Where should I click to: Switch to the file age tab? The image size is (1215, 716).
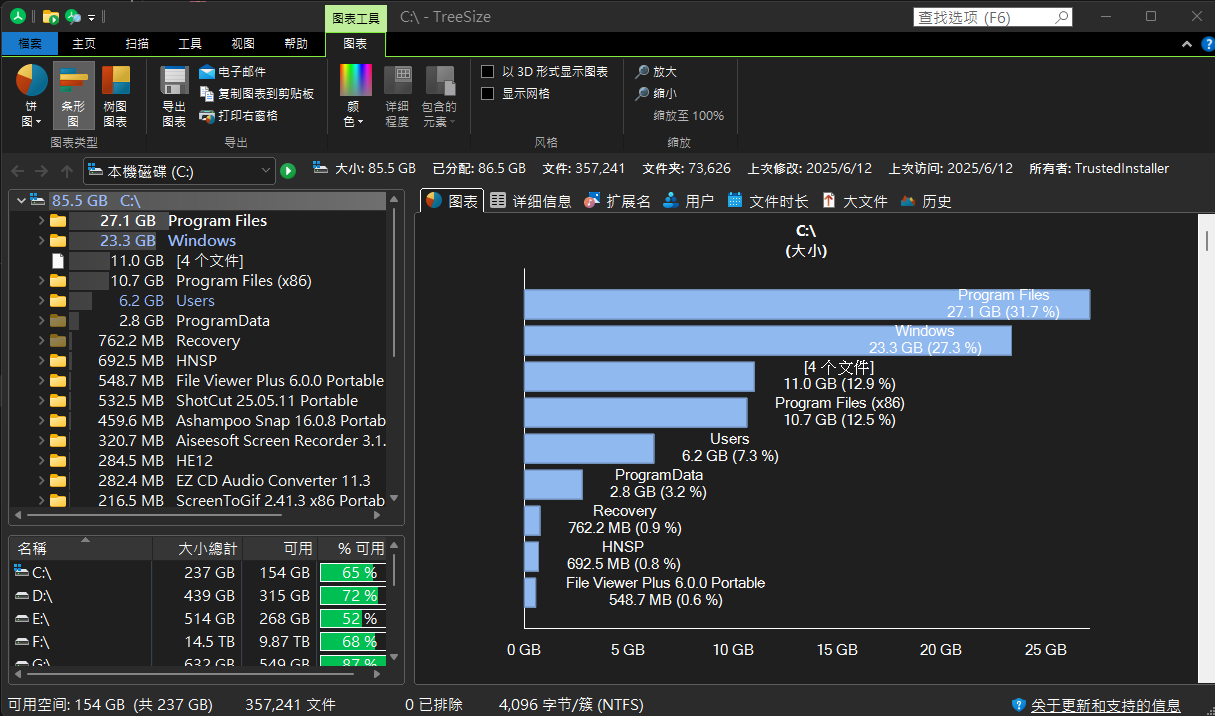pyautogui.click(x=768, y=201)
